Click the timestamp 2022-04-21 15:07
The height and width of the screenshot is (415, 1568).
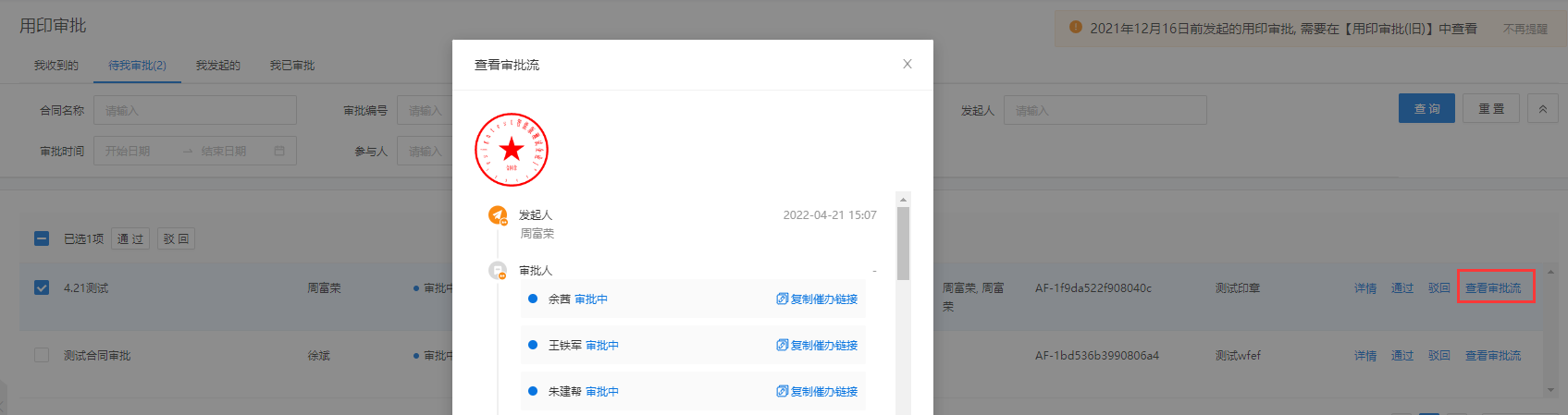(x=830, y=215)
